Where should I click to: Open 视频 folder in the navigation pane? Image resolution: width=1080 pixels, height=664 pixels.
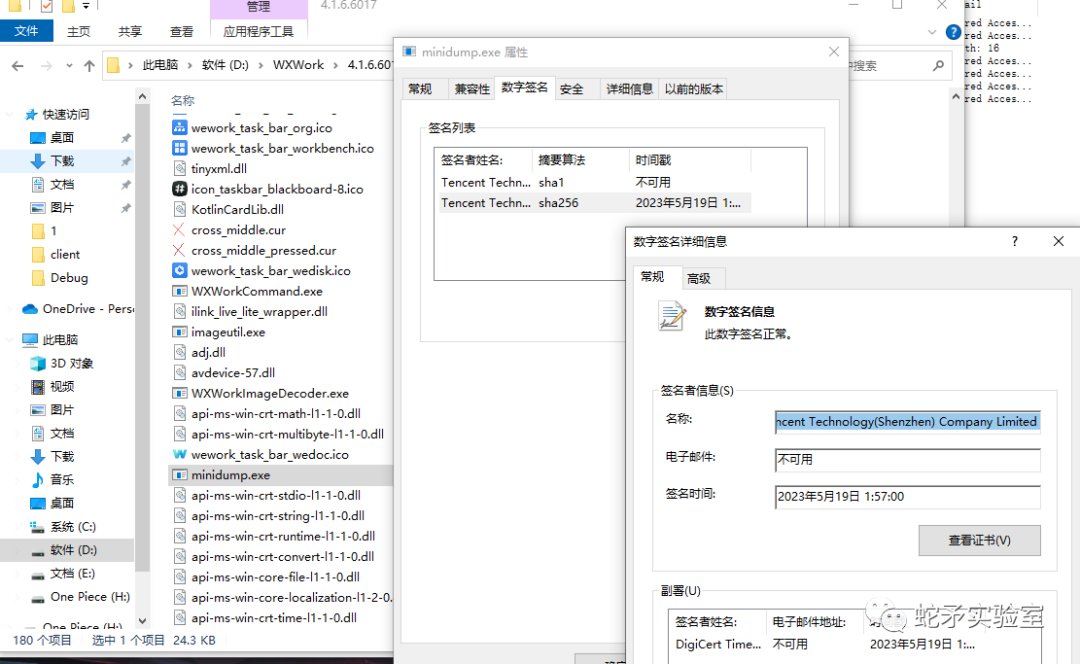[62, 387]
